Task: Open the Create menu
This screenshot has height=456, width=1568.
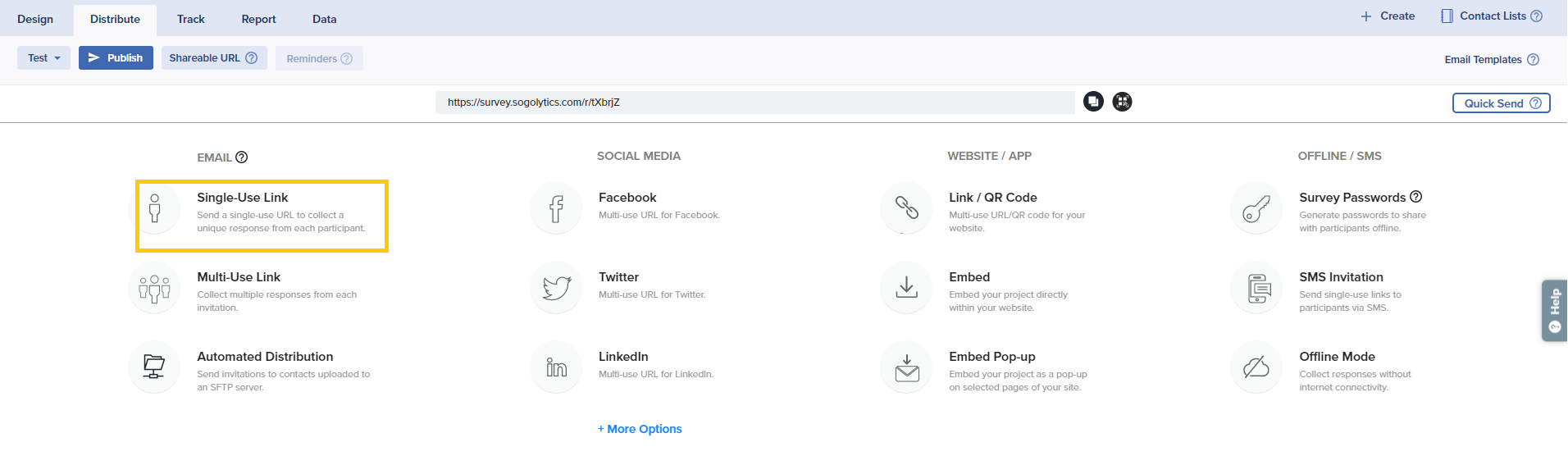Action: [x=1388, y=16]
